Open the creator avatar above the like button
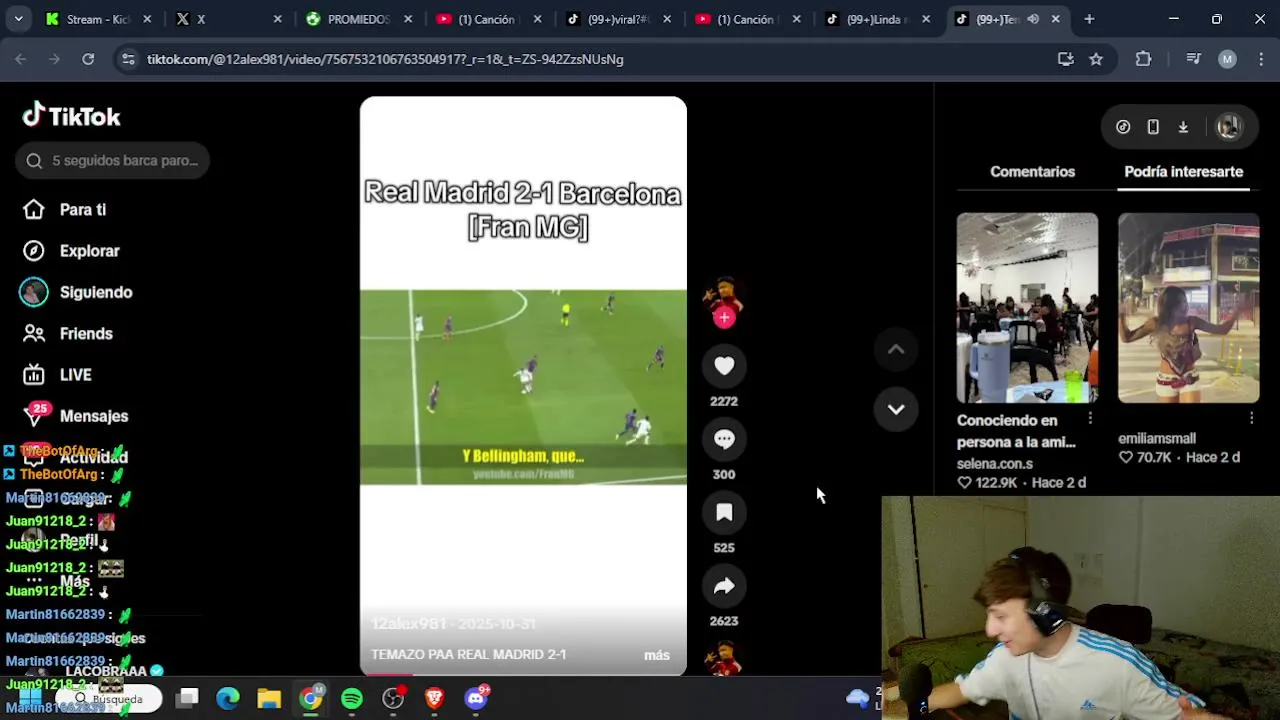1280x720 pixels. 724,296
